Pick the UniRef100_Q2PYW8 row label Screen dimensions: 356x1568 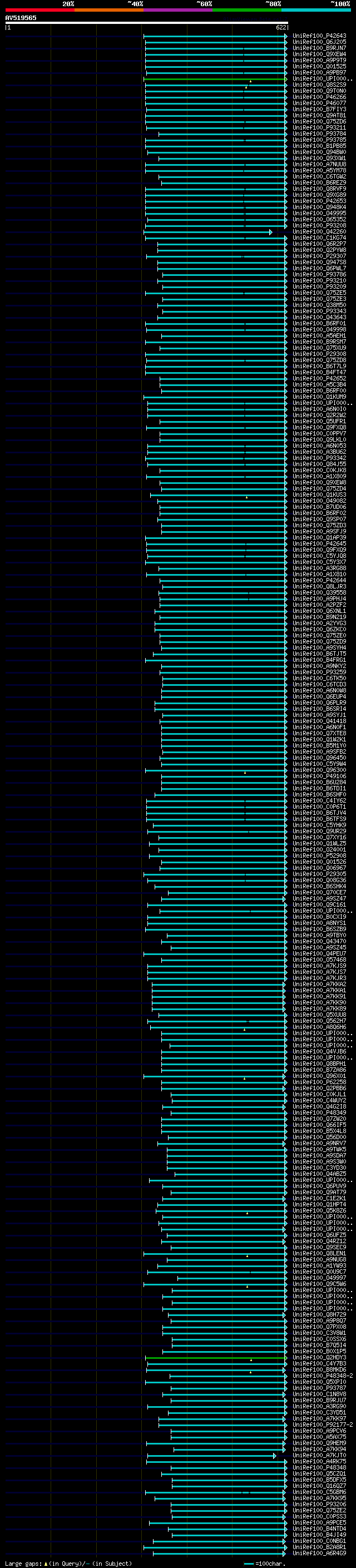[319, 250]
